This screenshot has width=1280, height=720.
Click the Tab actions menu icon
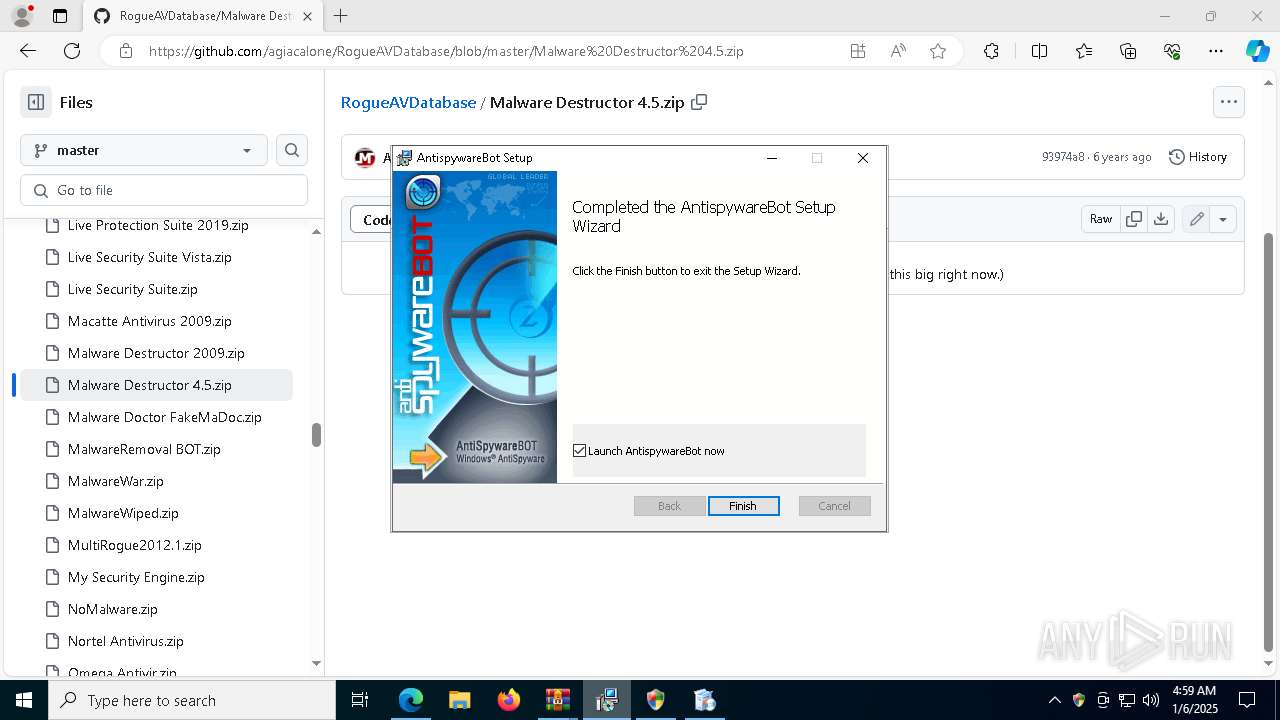click(x=60, y=16)
